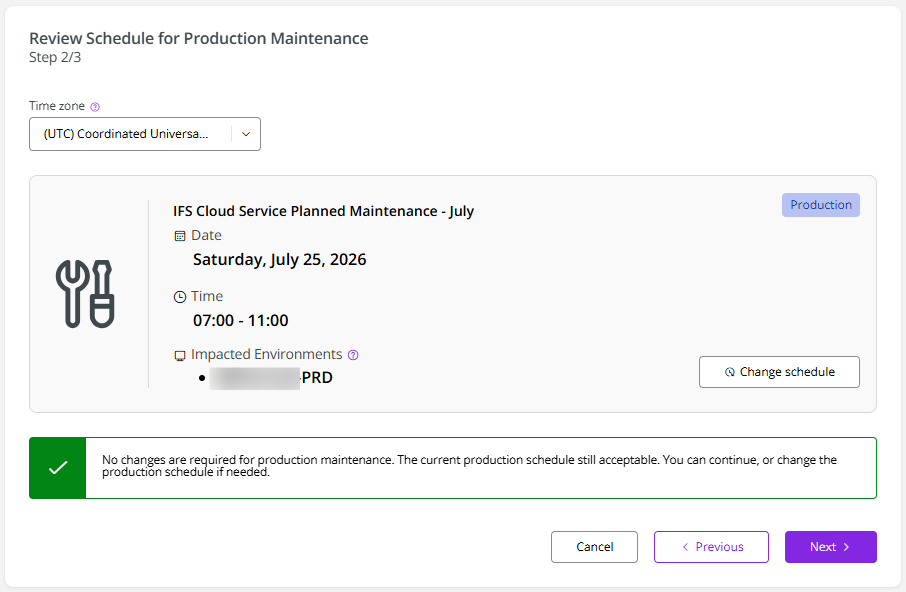Click the Impacted Environments help icon
The width and height of the screenshot is (906, 592).
(353, 355)
